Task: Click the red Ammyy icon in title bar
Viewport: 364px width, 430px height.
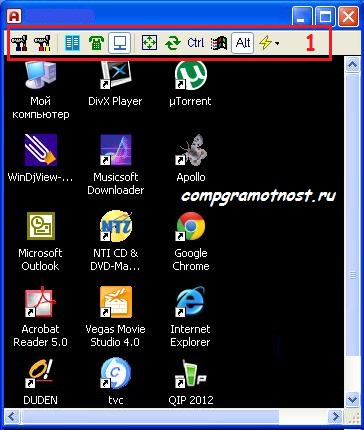Action: click(14, 15)
